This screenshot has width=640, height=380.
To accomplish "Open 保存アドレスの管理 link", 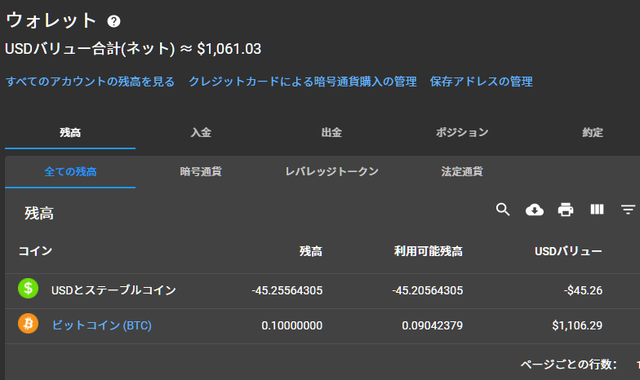I will click(481, 82).
